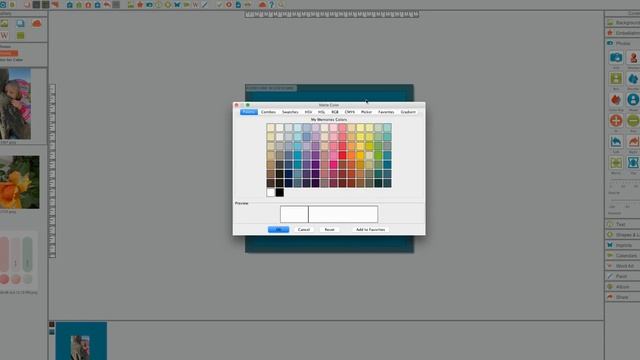Expand the Calendars panel section
Screen dimensions: 640x360
[x=622, y=256]
